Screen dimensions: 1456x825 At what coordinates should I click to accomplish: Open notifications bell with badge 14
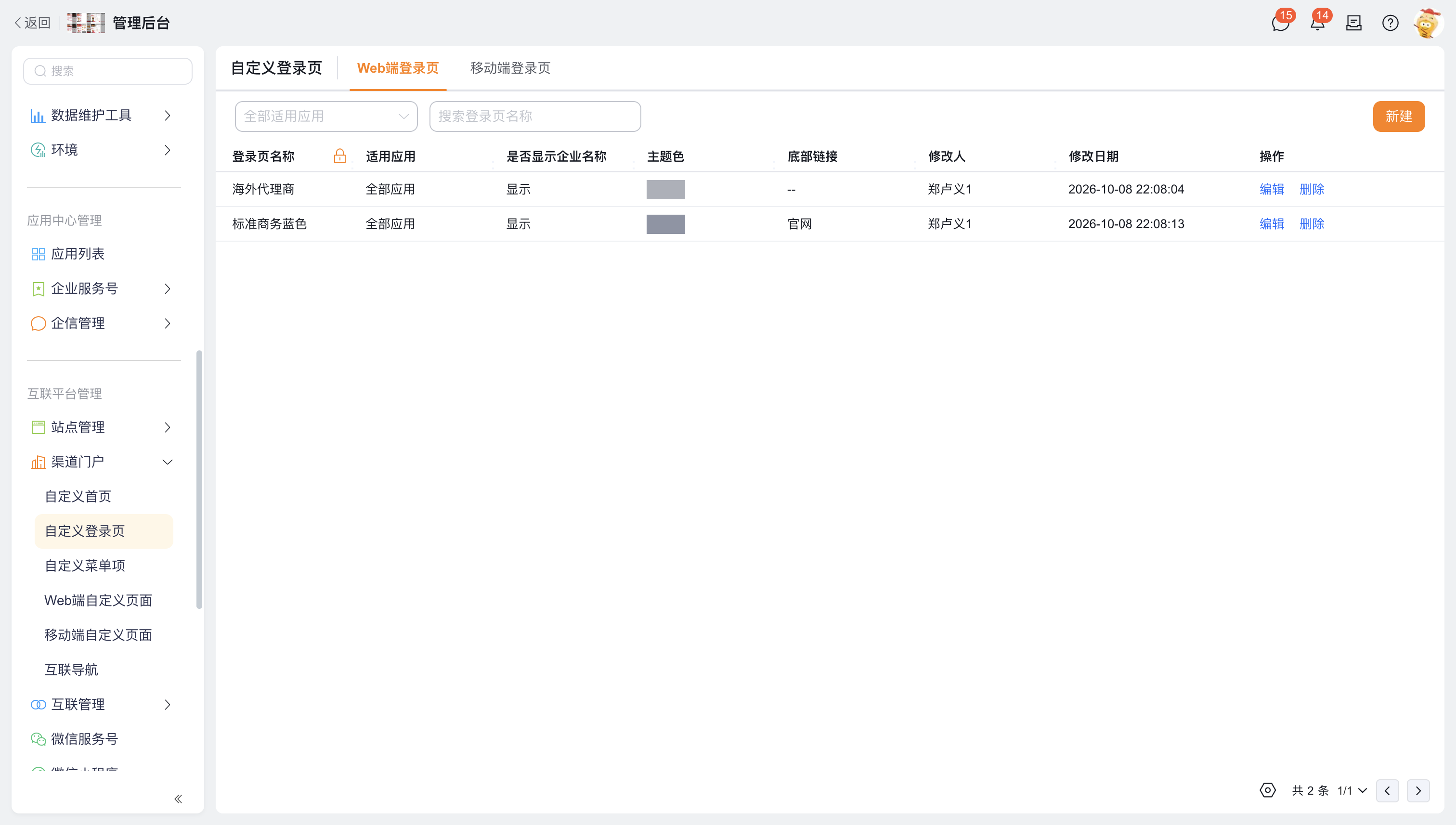(1318, 23)
